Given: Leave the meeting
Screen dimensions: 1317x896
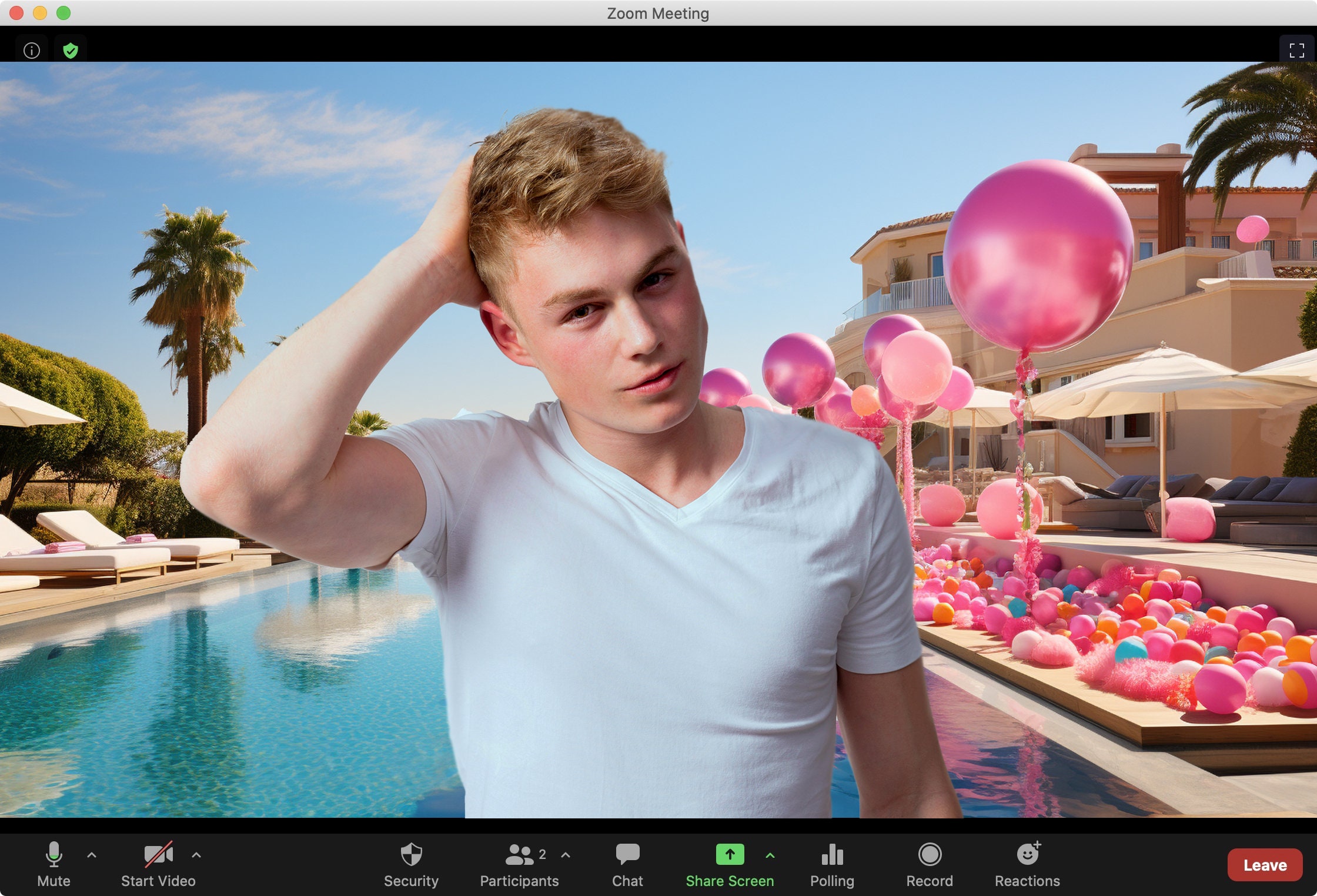Looking at the screenshot, I should 1264,865.
